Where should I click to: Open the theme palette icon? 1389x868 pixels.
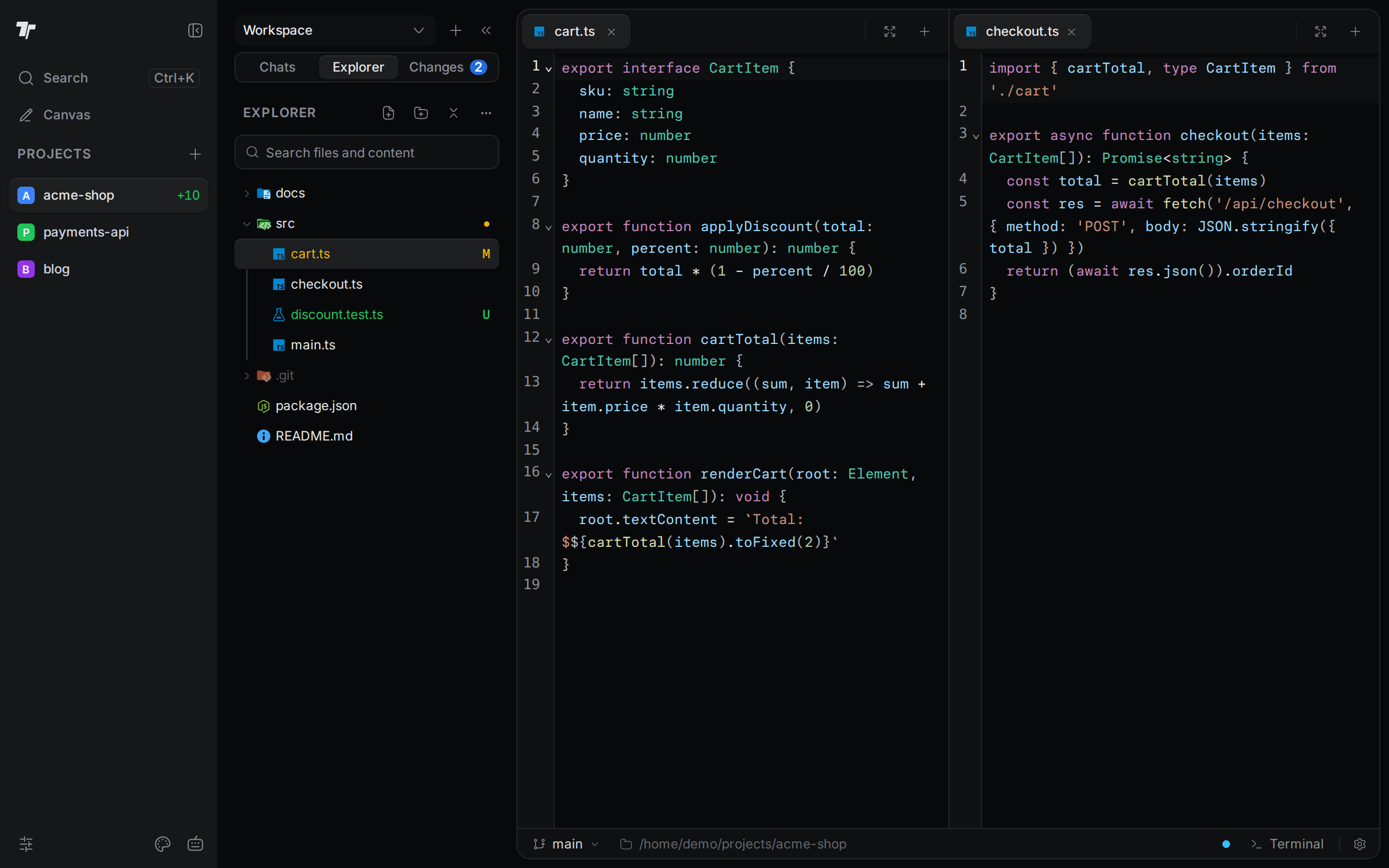163,844
